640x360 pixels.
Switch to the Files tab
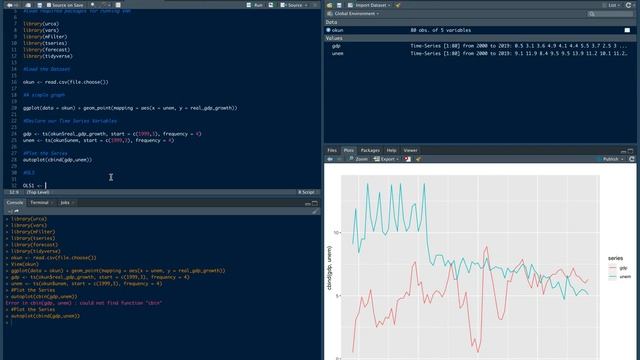click(332, 150)
